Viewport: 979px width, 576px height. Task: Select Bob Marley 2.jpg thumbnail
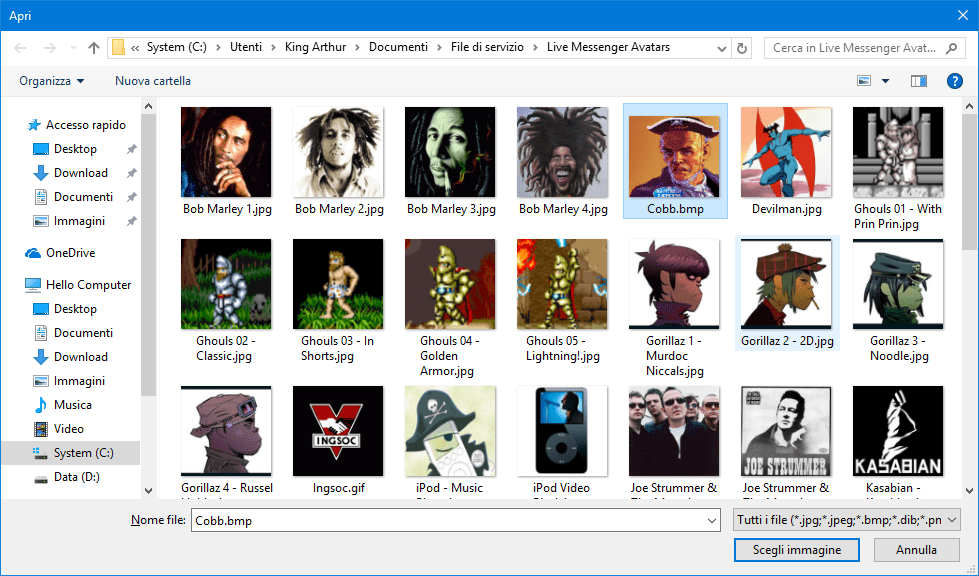[x=338, y=152]
